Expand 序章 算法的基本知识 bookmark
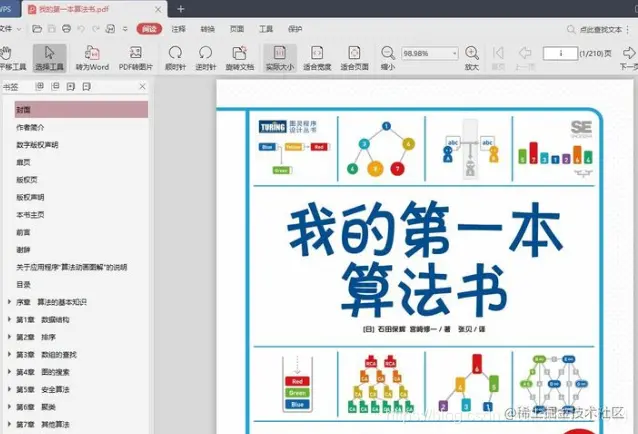The height and width of the screenshot is (434, 638). click(9, 302)
